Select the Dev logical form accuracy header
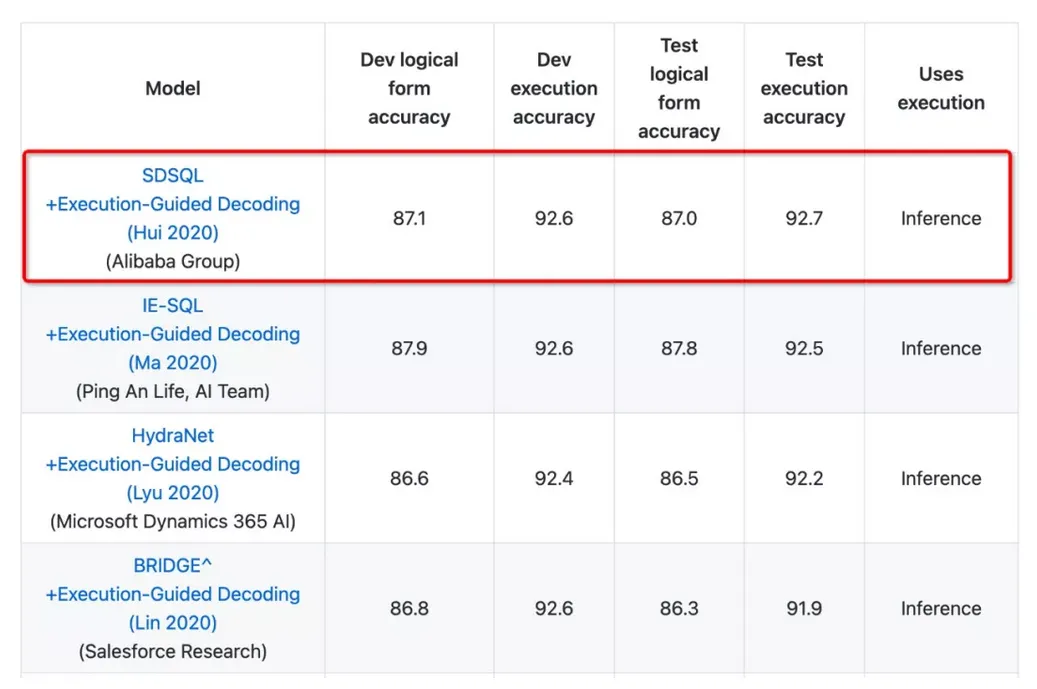Screen dimensions: 1037x689 pos(409,88)
